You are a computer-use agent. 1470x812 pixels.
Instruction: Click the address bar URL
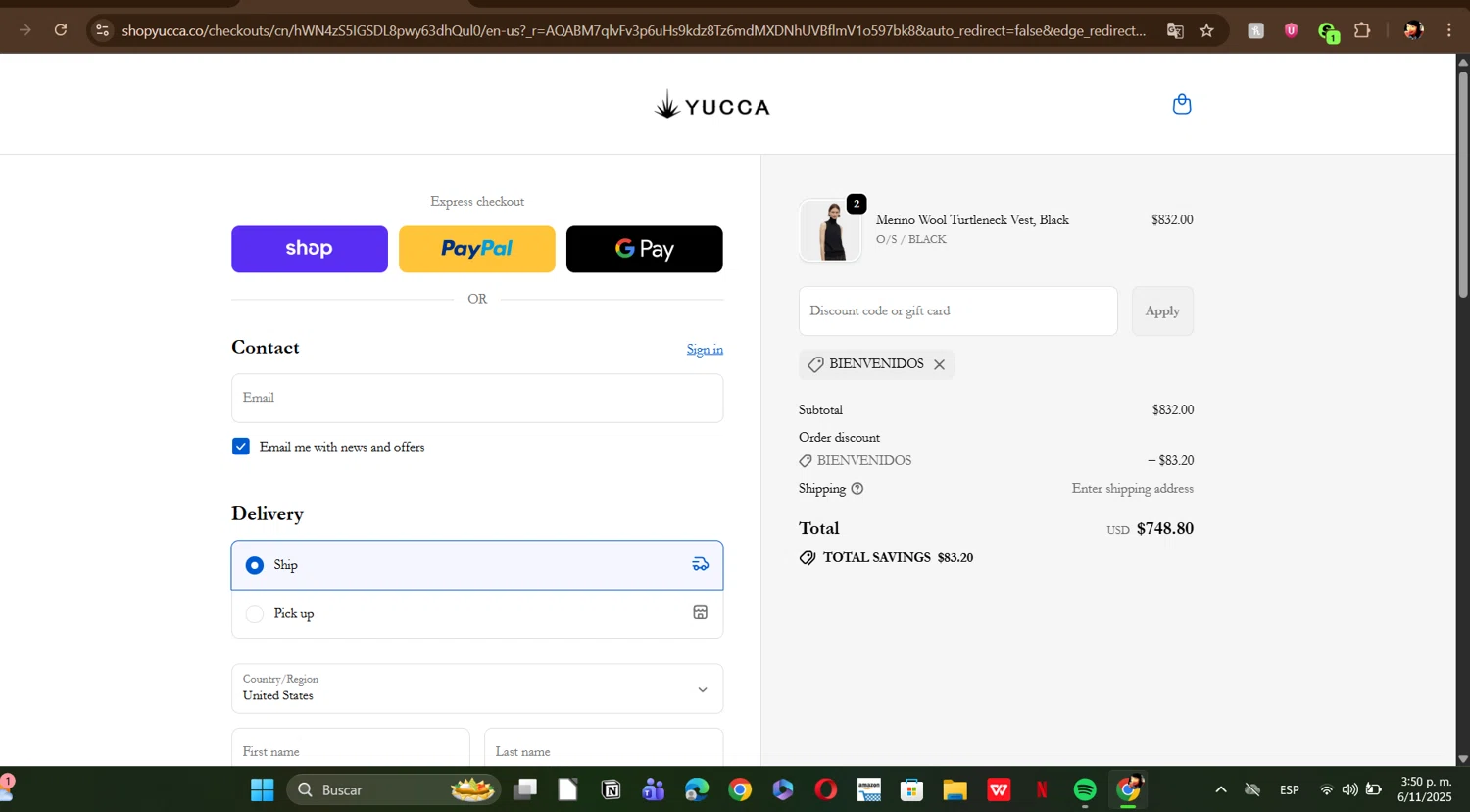click(x=633, y=30)
